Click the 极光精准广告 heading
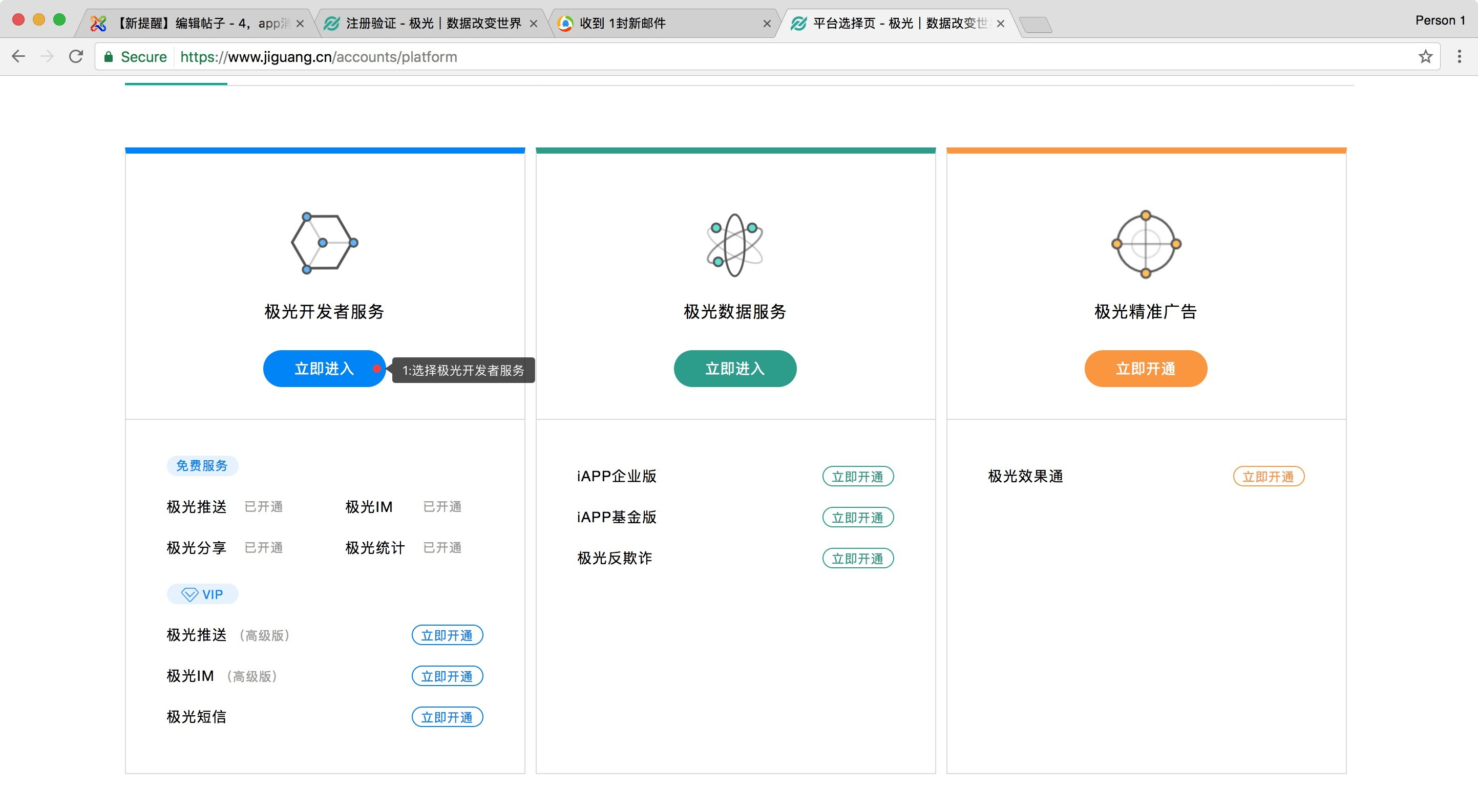Viewport: 1478px width, 812px height. 1146,311
